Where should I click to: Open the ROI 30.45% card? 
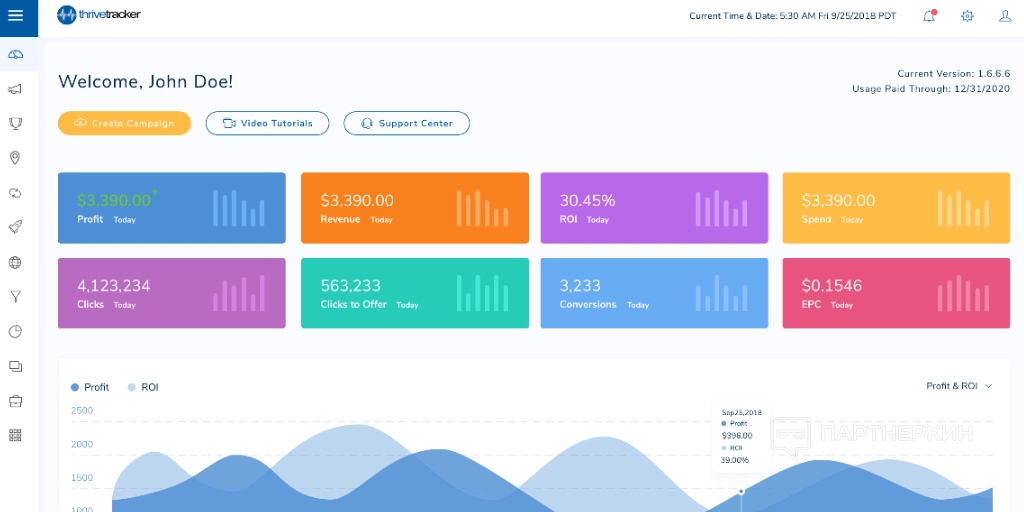point(654,208)
